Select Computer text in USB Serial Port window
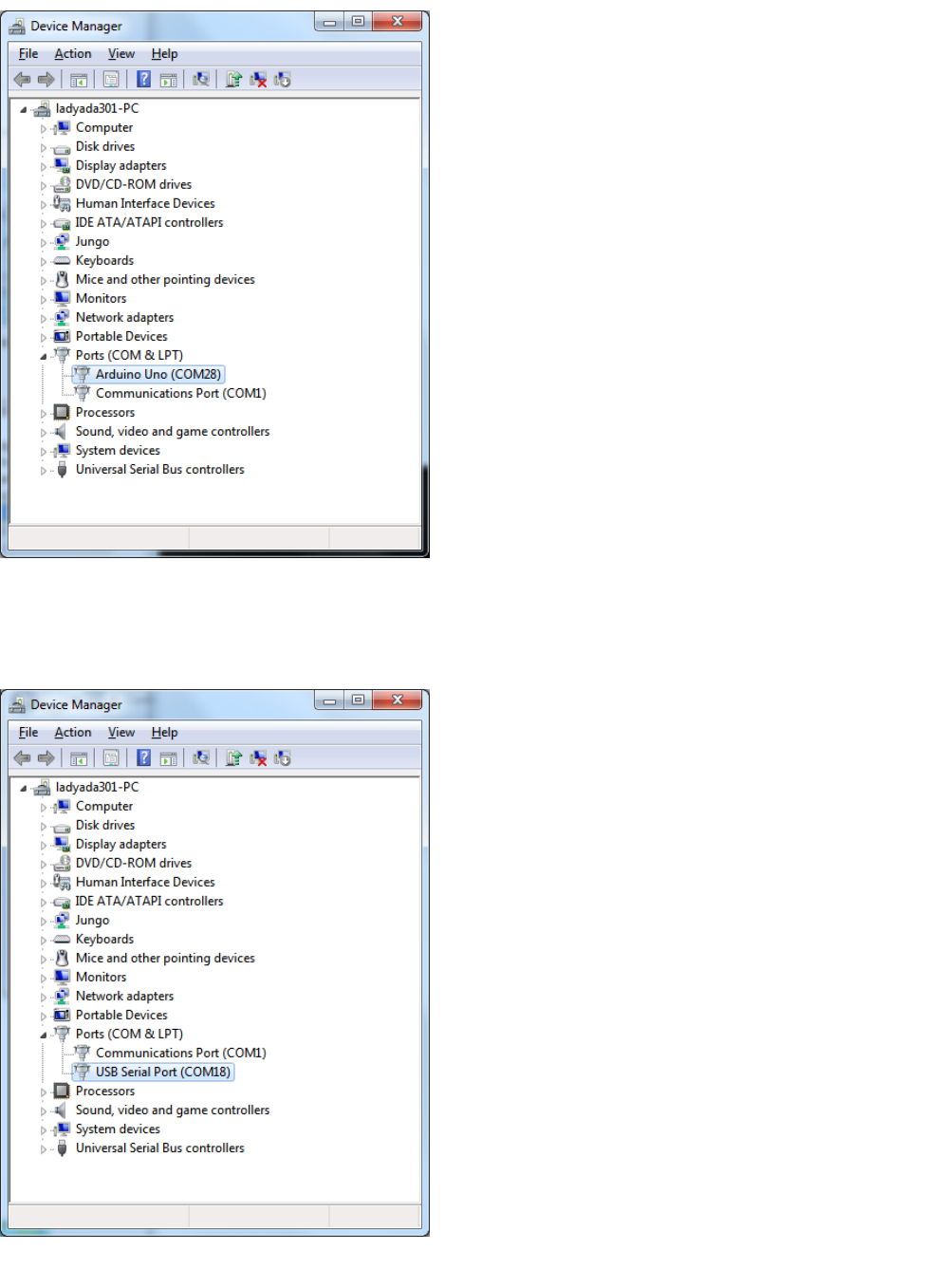This screenshot has width=945, height=1288. tap(104, 806)
